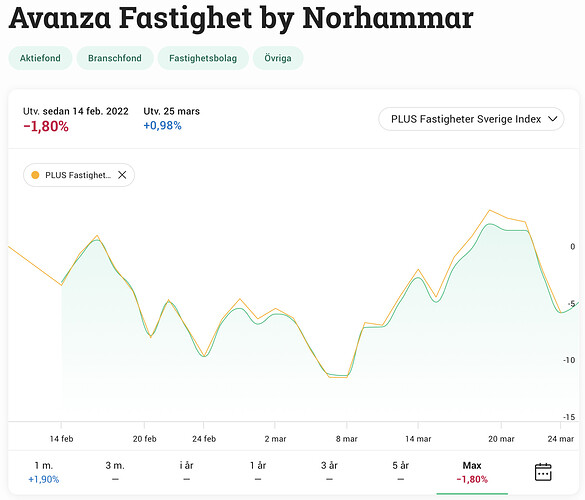Click the PLUS Fastighet chip label
This screenshot has height=500, width=585.
78,175
